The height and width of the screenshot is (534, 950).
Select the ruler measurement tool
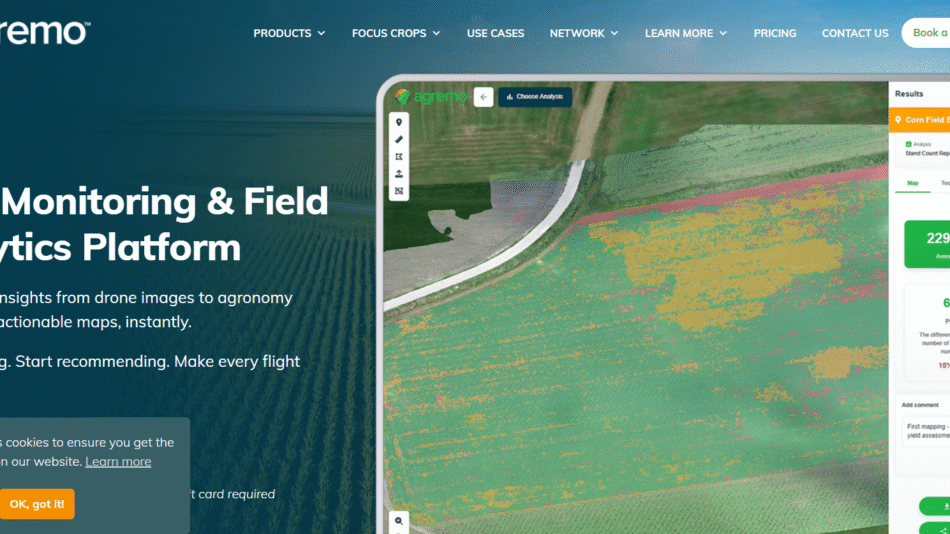pos(399,140)
